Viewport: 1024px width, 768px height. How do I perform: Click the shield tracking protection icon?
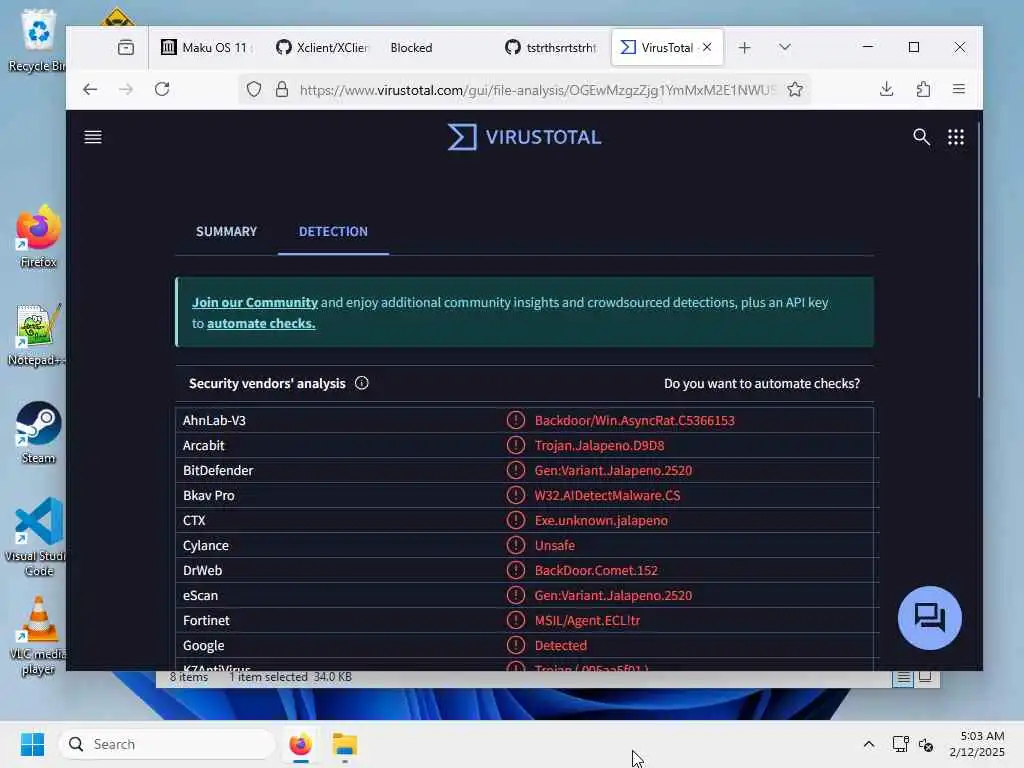[x=253, y=89]
